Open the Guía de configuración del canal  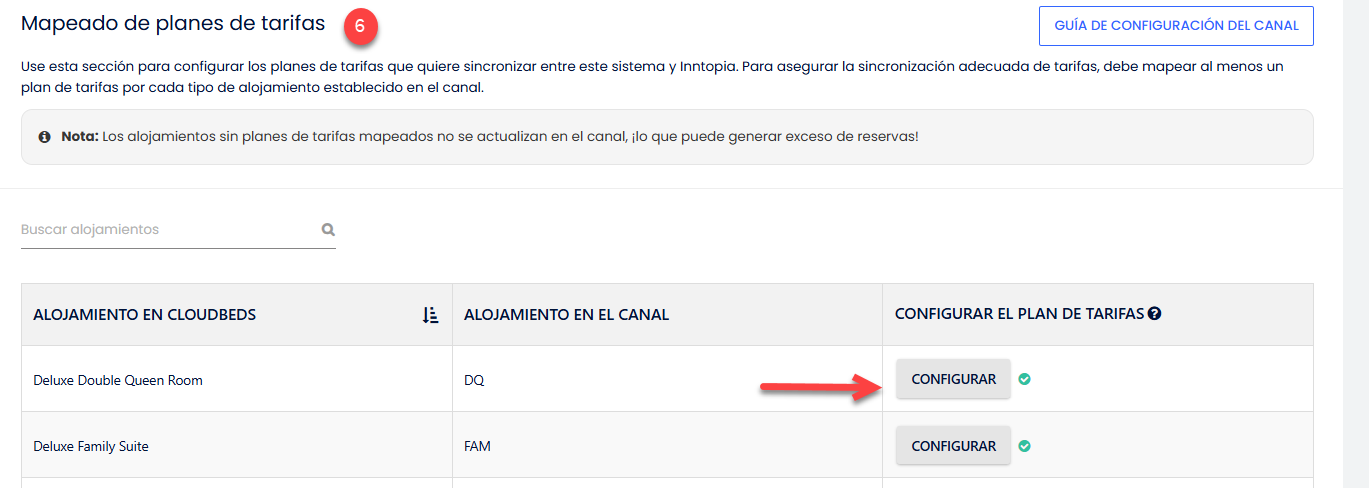[1176, 26]
